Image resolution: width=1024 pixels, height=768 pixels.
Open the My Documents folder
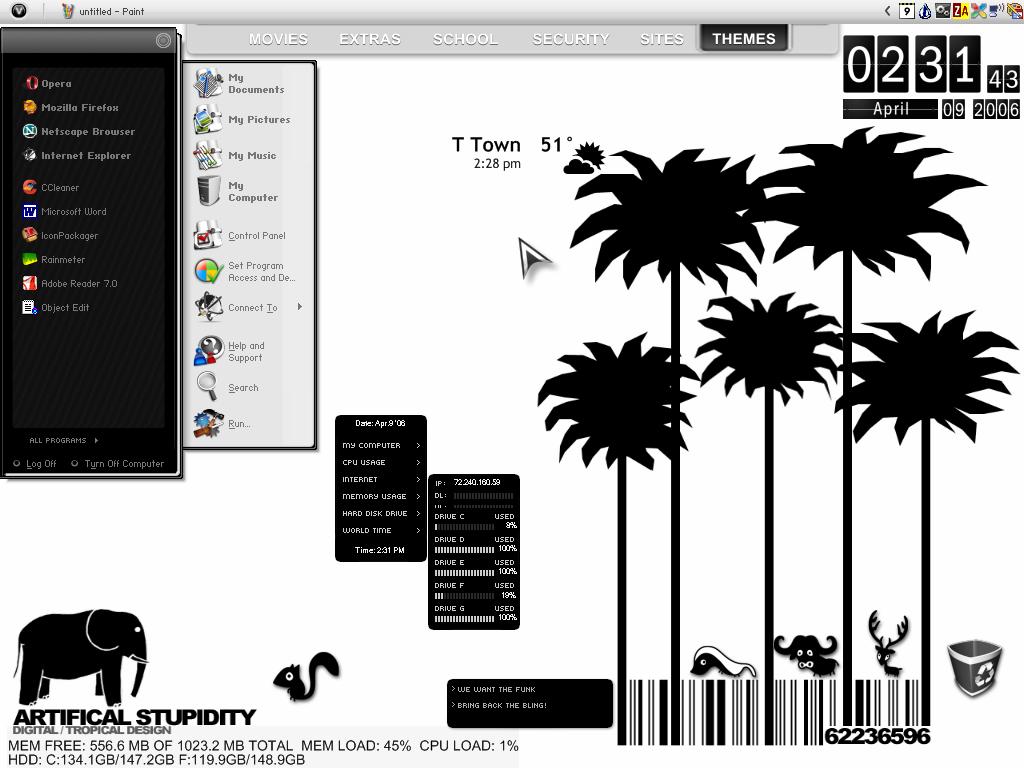pyautogui.click(x=240, y=84)
